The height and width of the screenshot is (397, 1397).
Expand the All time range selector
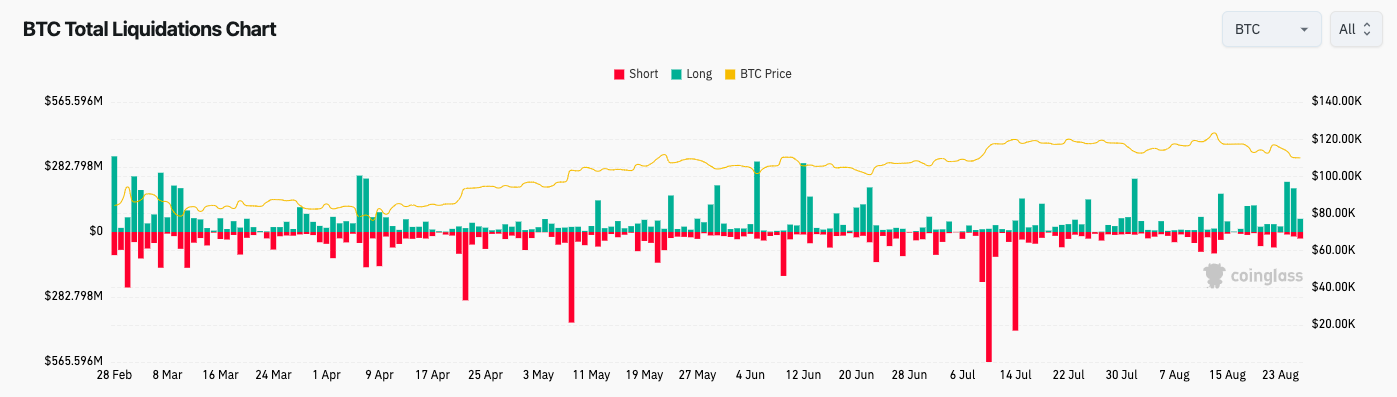pos(1355,29)
